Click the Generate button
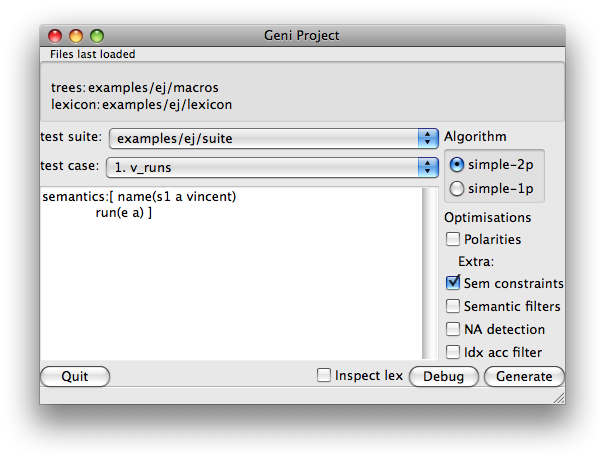Viewport: 605px width, 459px height. (524, 376)
